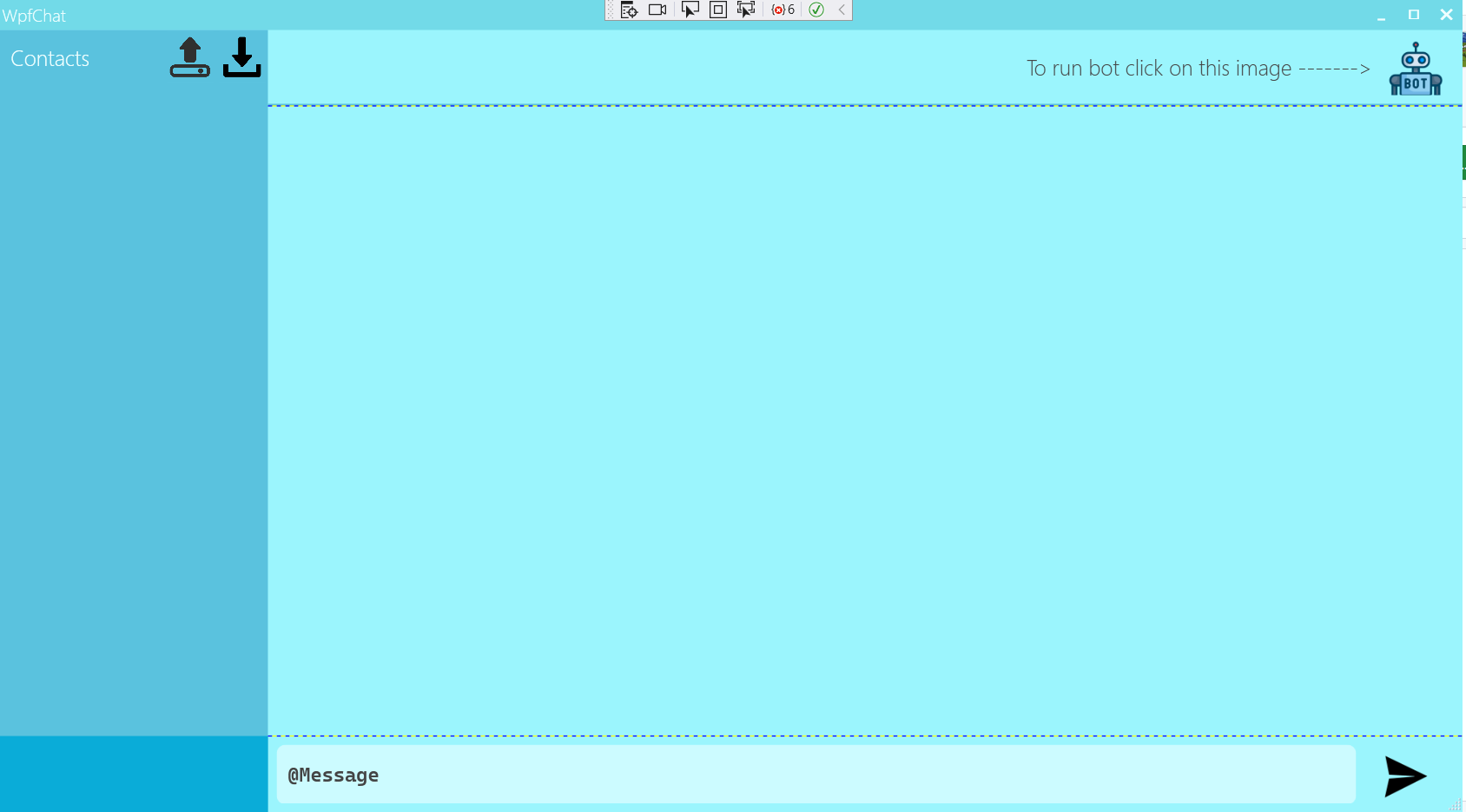Enable the Select Element in-app tool

(x=689, y=10)
